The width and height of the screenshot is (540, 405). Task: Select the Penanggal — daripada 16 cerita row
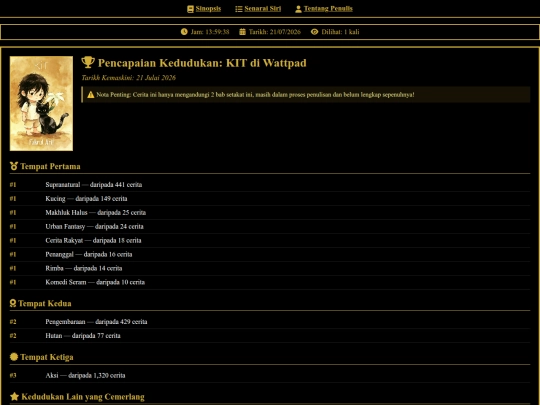click(270, 254)
